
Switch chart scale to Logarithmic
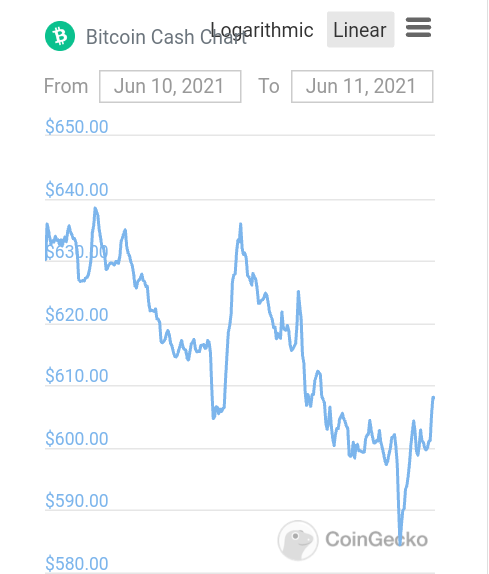point(262,30)
